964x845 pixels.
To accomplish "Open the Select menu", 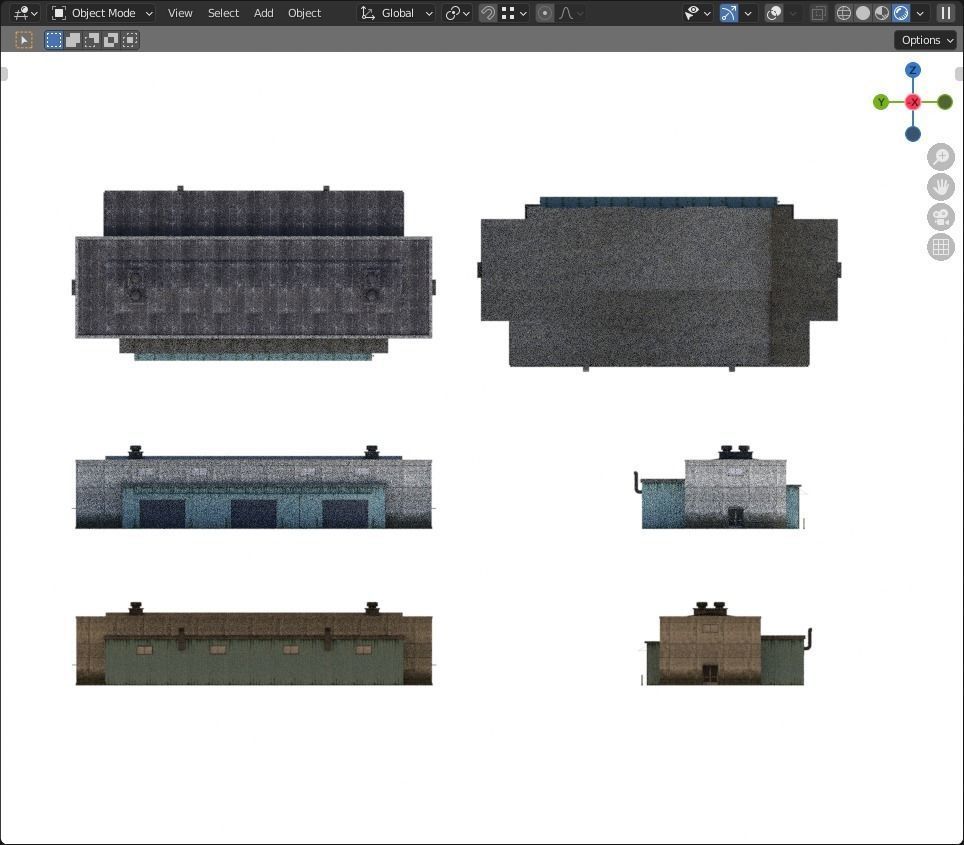I will [x=223, y=13].
